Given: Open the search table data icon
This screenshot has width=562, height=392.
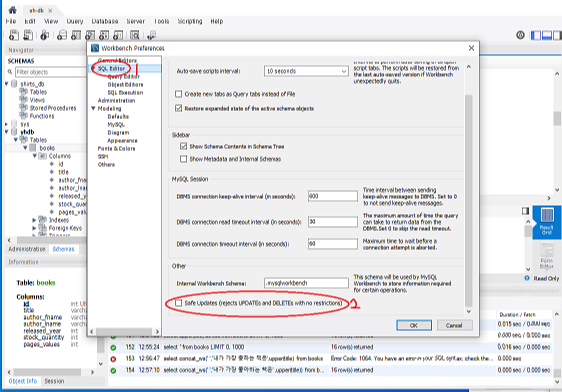Looking at the screenshot, I should point(135,35).
